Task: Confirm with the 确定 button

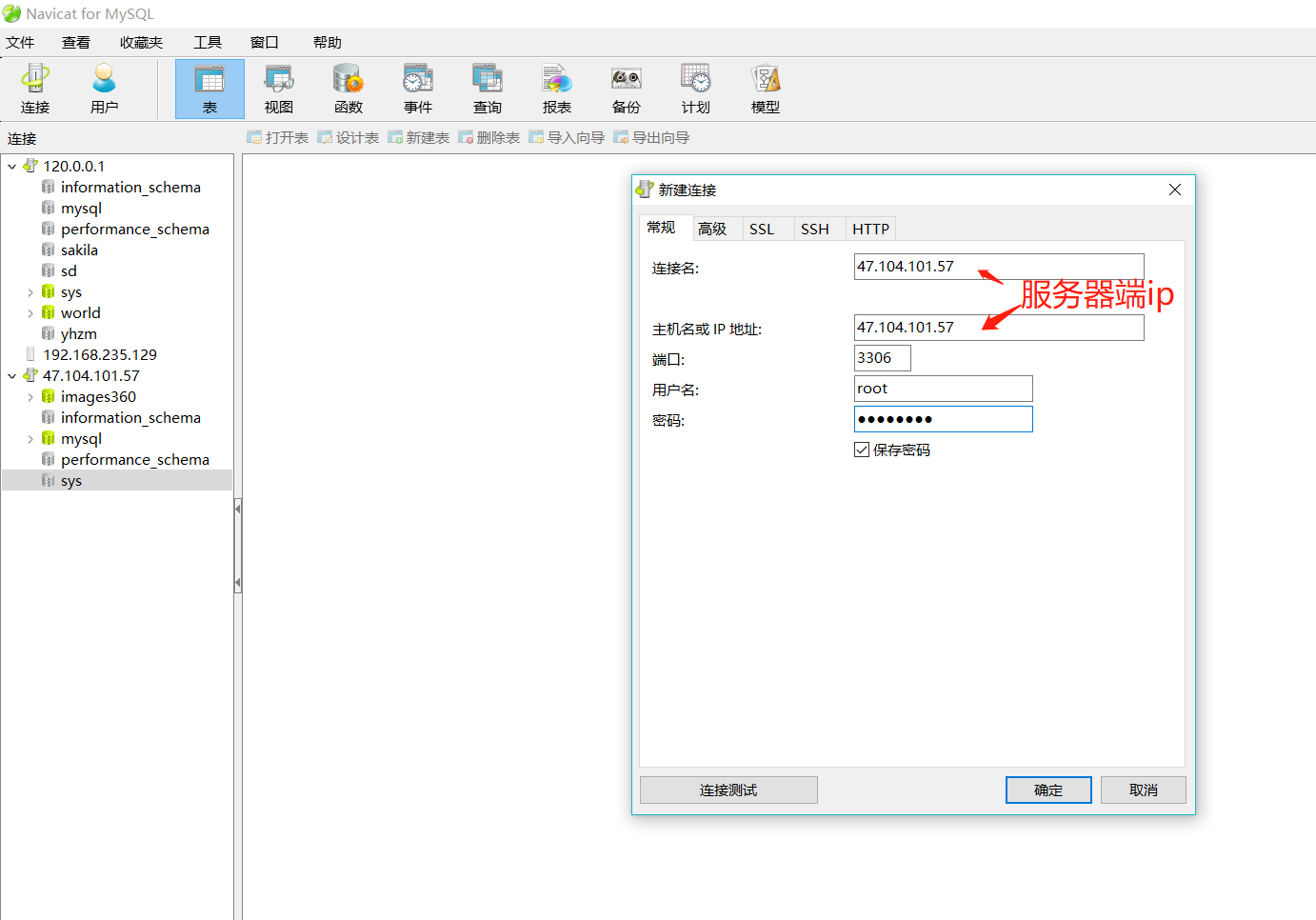Action: [x=1048, y=790]
